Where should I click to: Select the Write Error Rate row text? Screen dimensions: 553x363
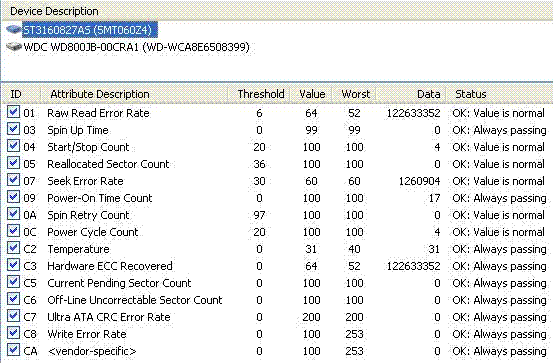click(x=87, y=334)
